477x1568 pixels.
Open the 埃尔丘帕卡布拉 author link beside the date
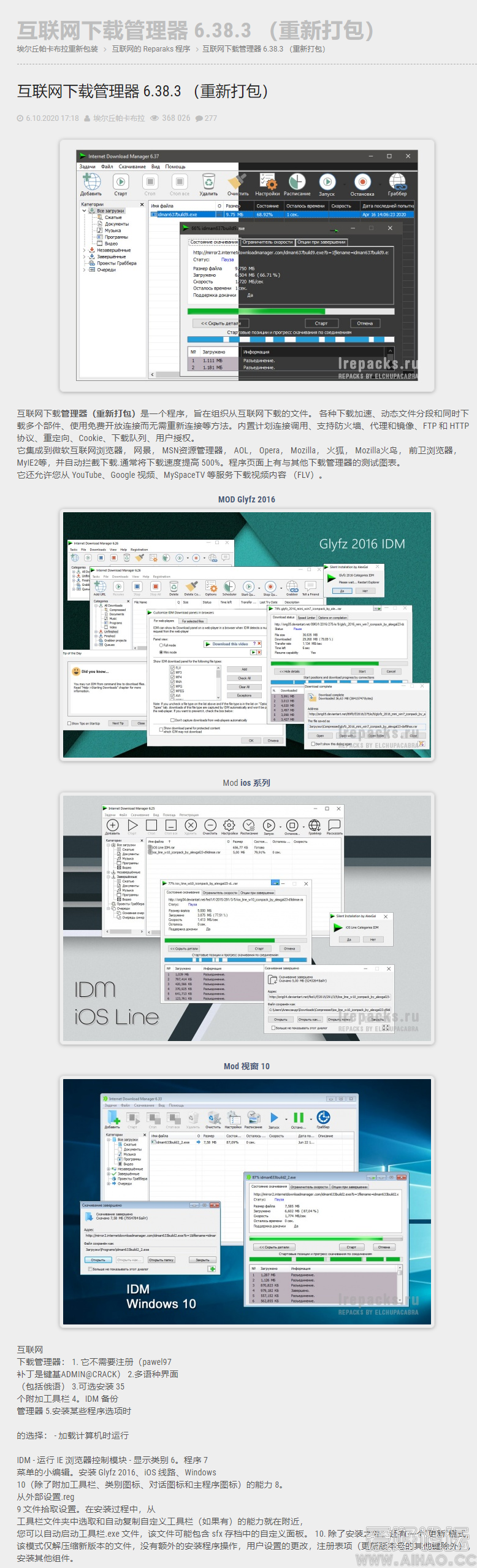pyautogui.click(x=119, y=118)
